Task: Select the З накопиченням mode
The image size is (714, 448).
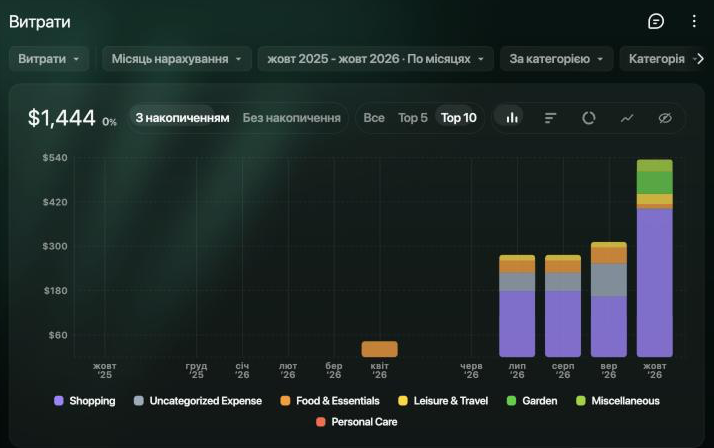Action: coord(183,118)
